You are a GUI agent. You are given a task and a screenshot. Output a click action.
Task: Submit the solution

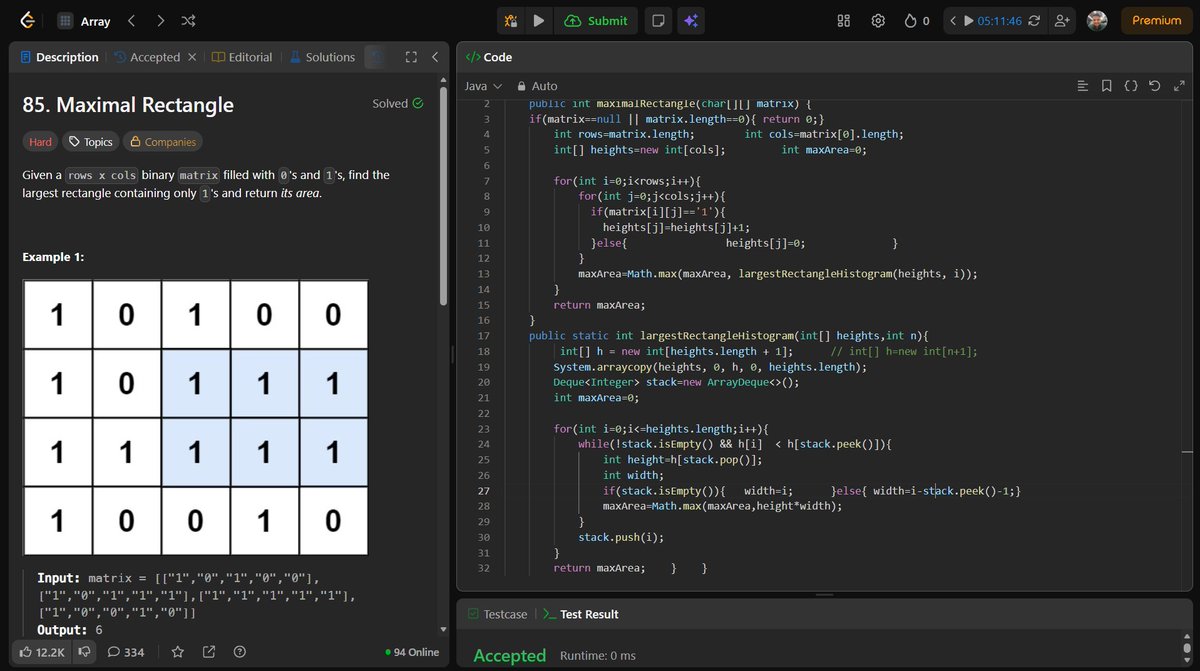596,20
